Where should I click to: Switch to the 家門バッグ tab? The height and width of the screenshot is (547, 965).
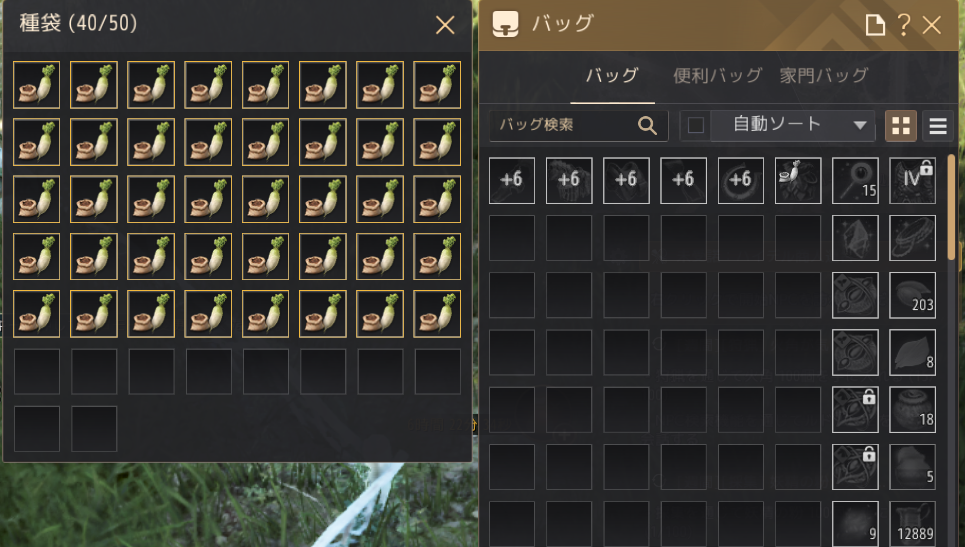(x=823, y=76)
